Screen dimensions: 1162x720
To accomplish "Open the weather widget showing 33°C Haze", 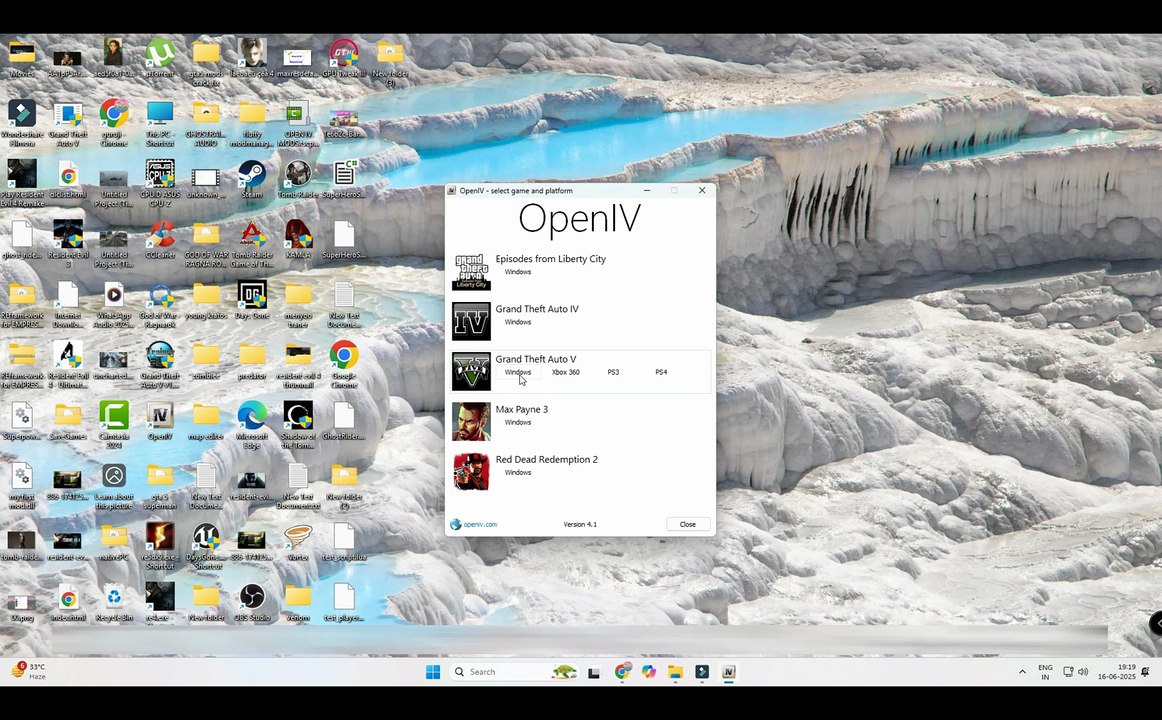I will [x=29, y=671].
